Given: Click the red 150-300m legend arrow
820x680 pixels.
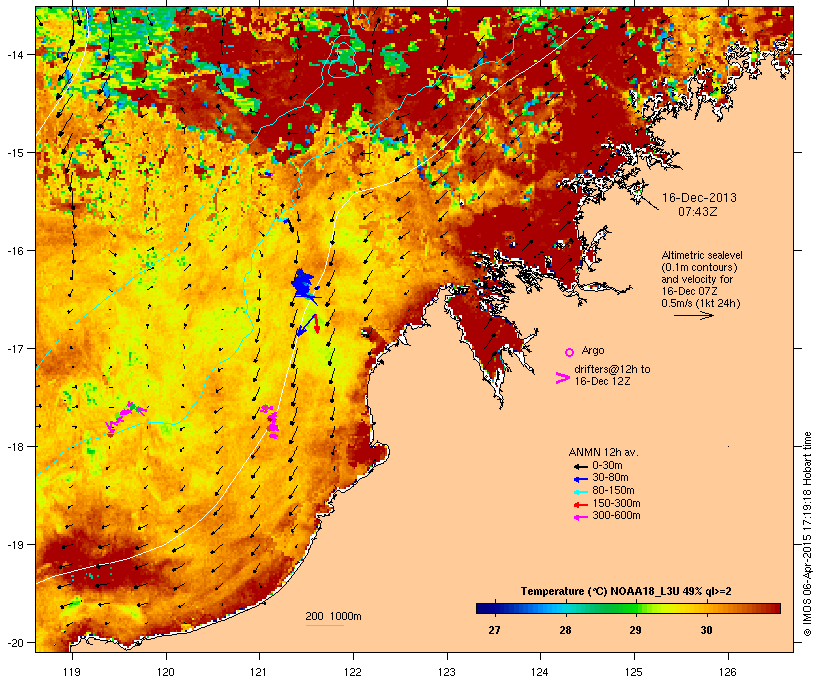Looking at the screenshot, I should (581, 505).
